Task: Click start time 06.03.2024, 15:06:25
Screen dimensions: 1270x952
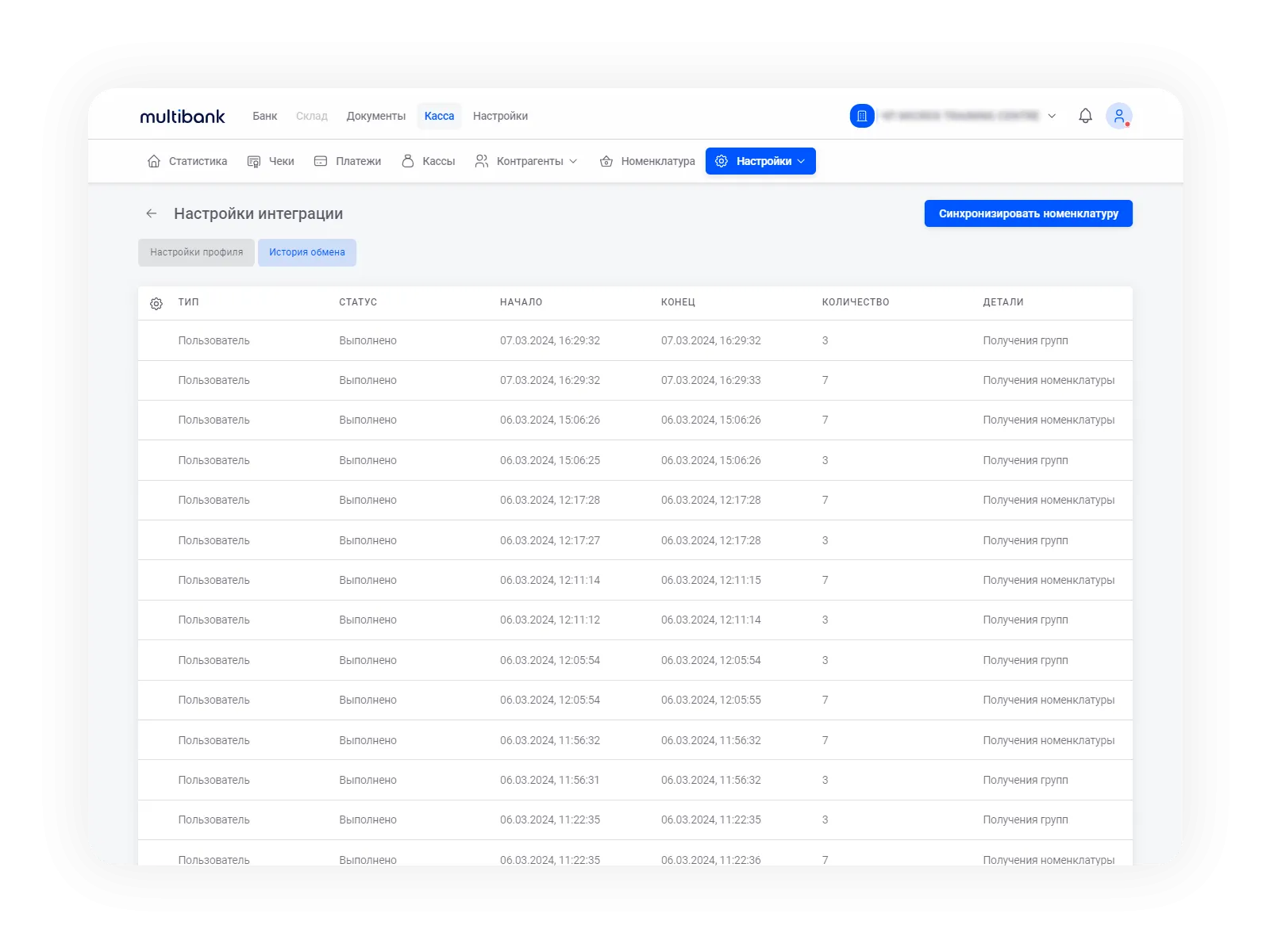Action: pyautogui.click(x=550, y=460)
